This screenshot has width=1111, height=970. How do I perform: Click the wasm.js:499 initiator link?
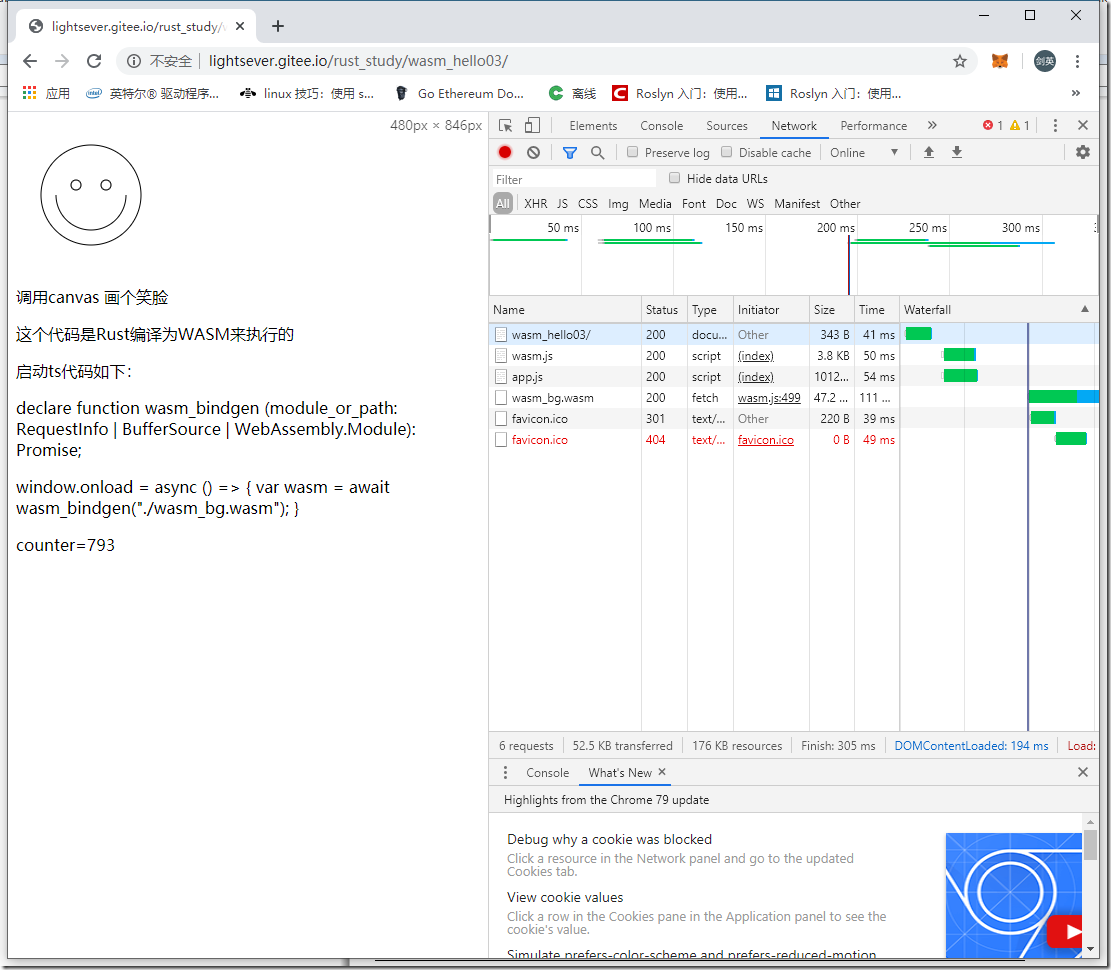tap(768, 397)
